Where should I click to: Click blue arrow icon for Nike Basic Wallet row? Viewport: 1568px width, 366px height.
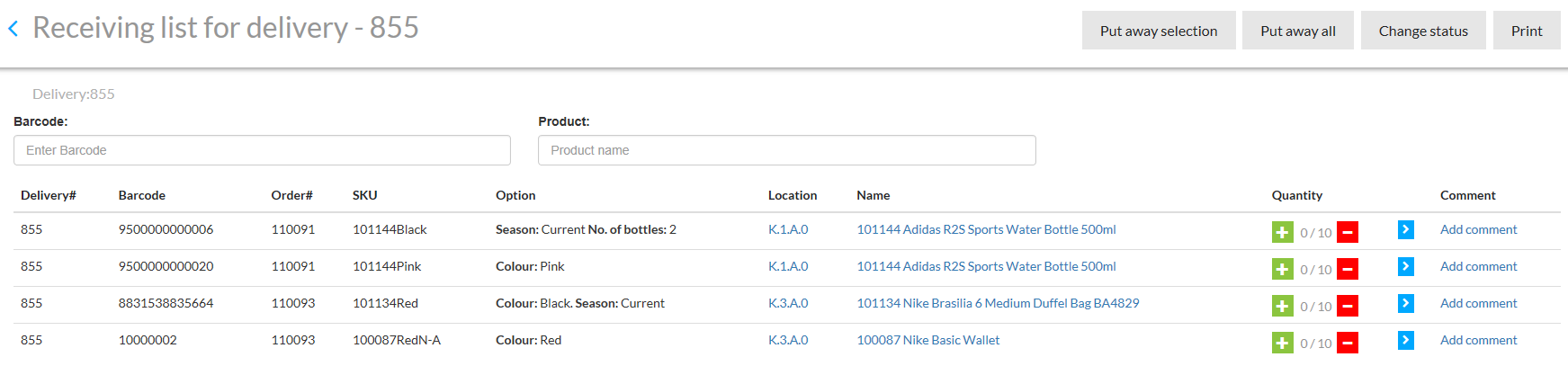(x=1405, y=341)
